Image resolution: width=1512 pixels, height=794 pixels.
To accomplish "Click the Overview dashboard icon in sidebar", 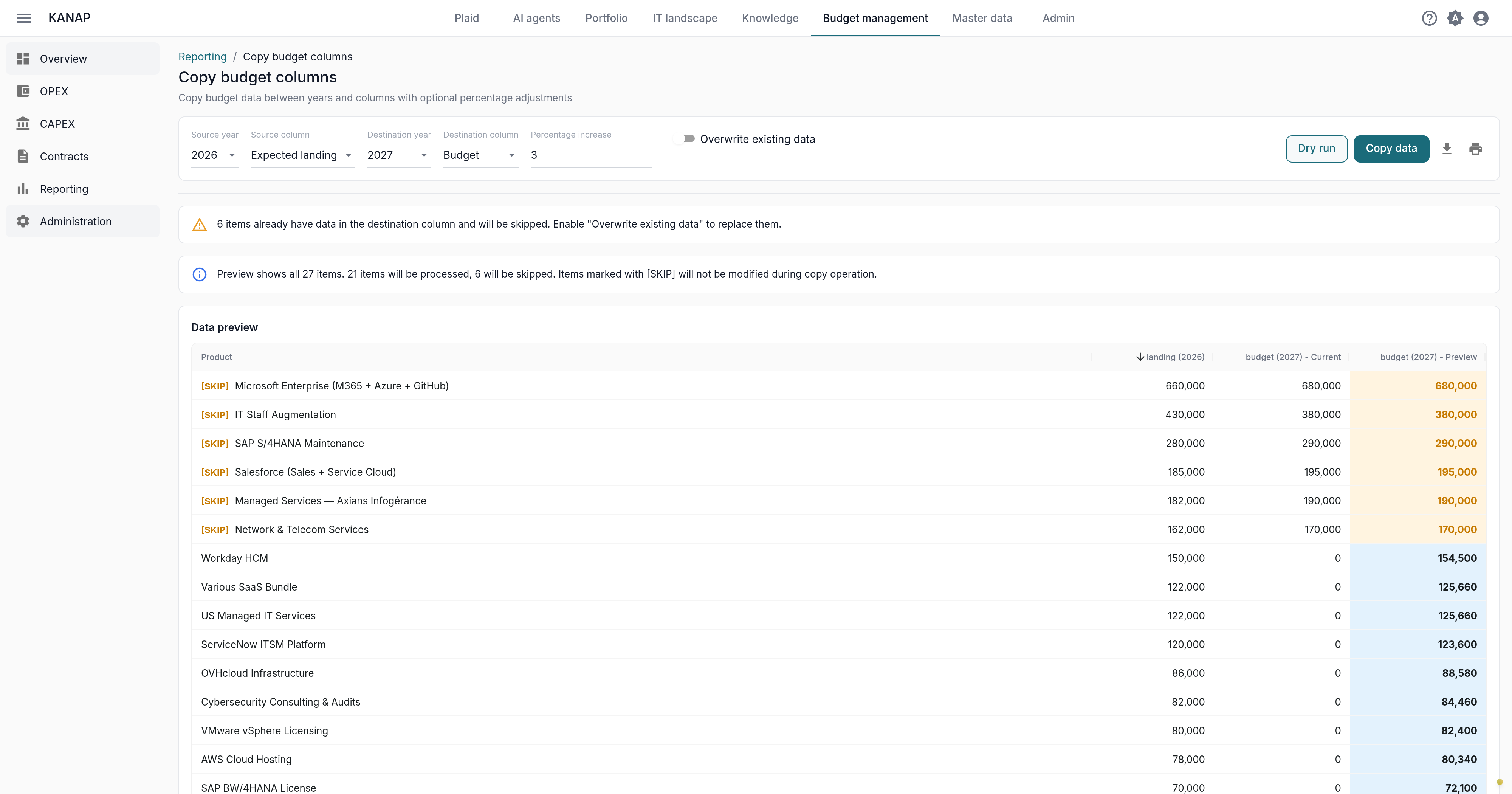I will tap(23, 59).
